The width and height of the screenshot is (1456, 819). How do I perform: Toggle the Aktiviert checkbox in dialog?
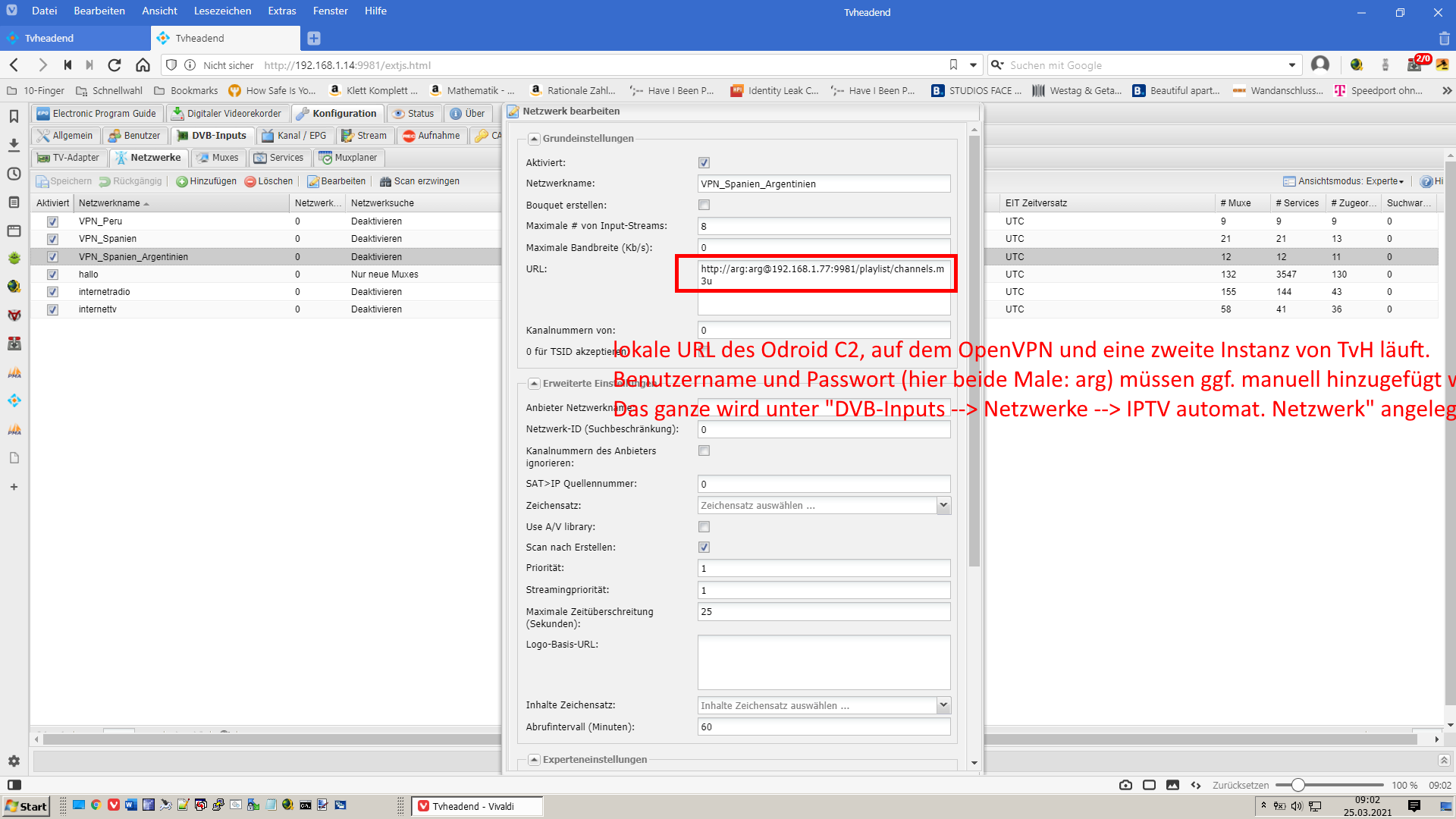click(704, 163)
